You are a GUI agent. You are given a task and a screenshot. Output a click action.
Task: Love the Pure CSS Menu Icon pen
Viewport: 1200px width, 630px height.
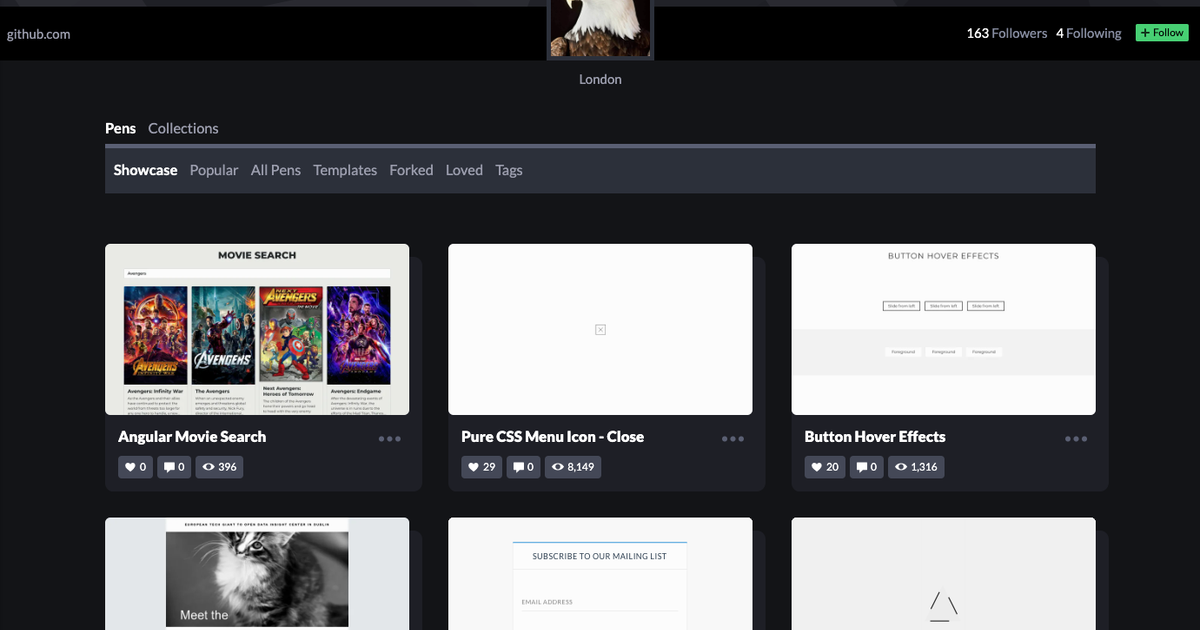[x=482, y=467]
